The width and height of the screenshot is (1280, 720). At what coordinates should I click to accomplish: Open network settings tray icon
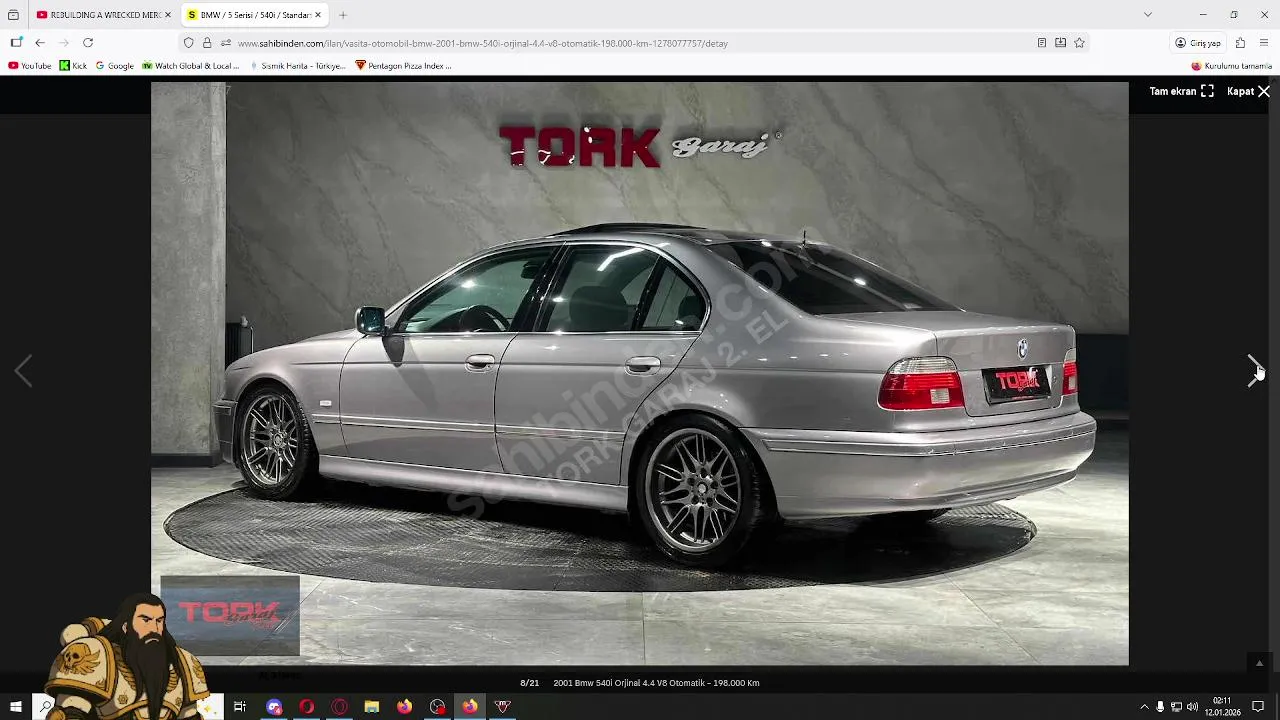(x=1176, y=707)
